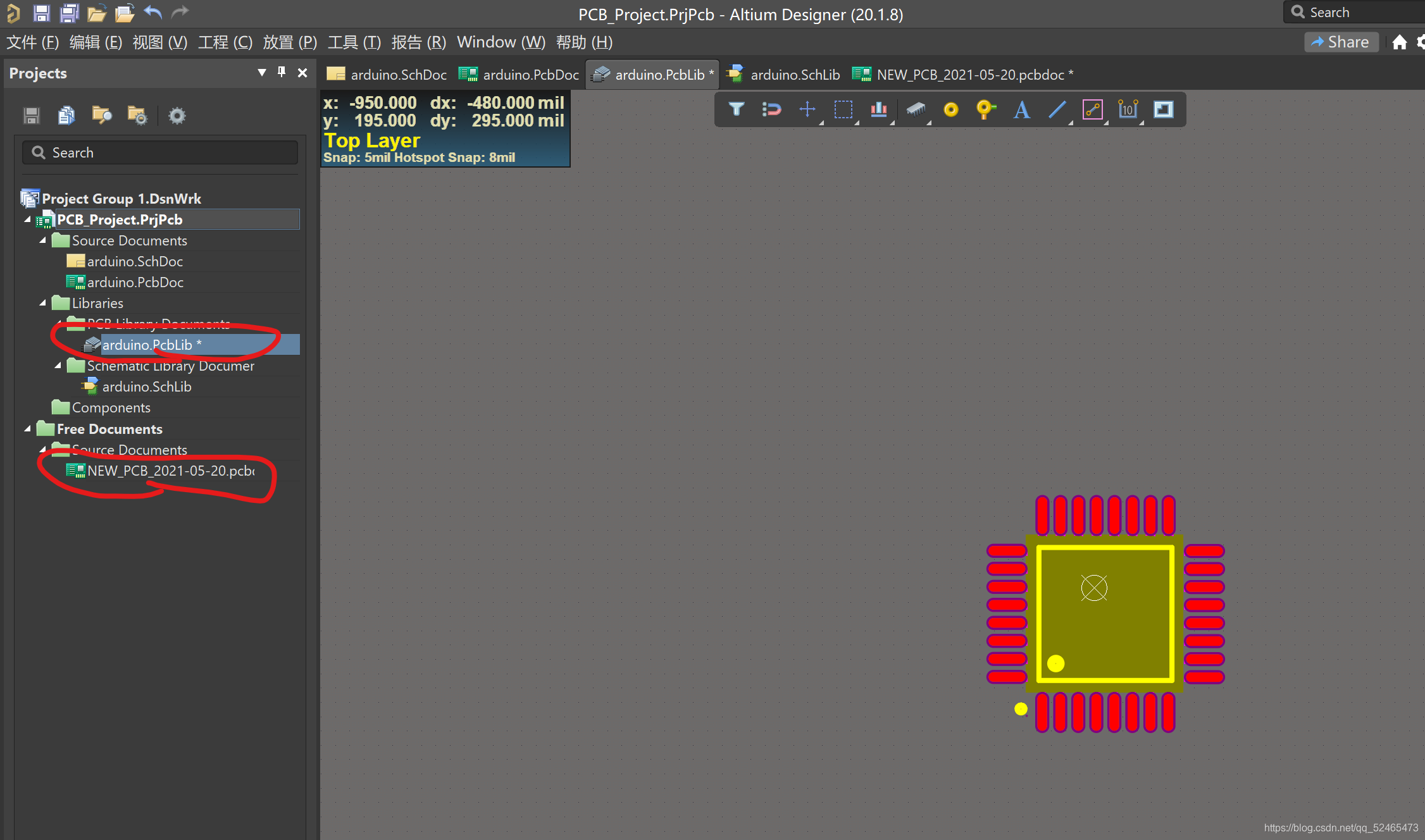
Task: Click the yellow pin-1 dot inside footprint
Action: [1055, 663]
